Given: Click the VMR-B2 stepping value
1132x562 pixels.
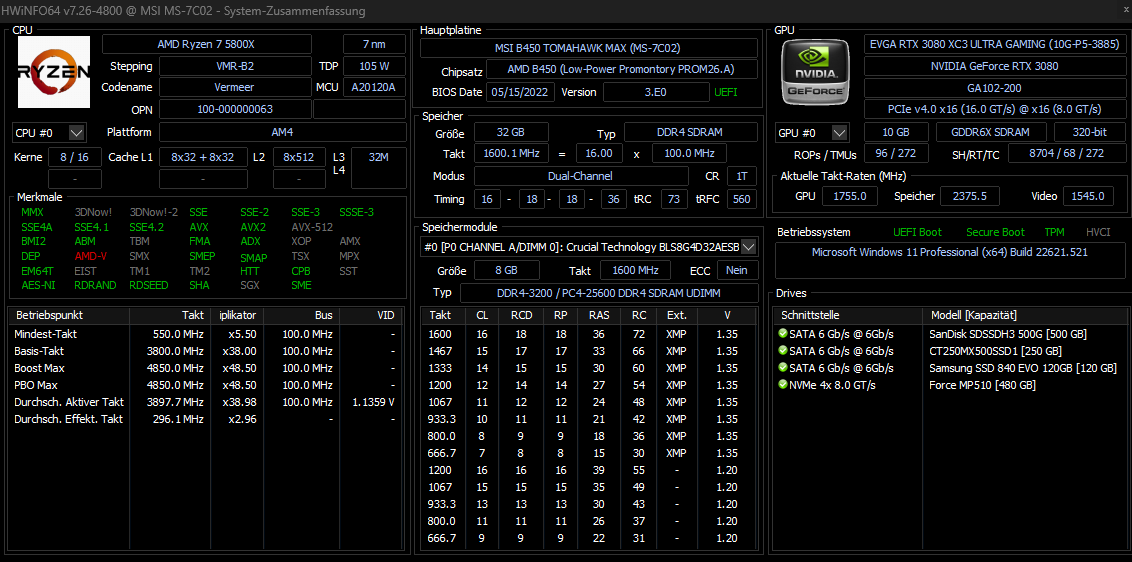Looking at the screenshot, I should click(235, 66).
